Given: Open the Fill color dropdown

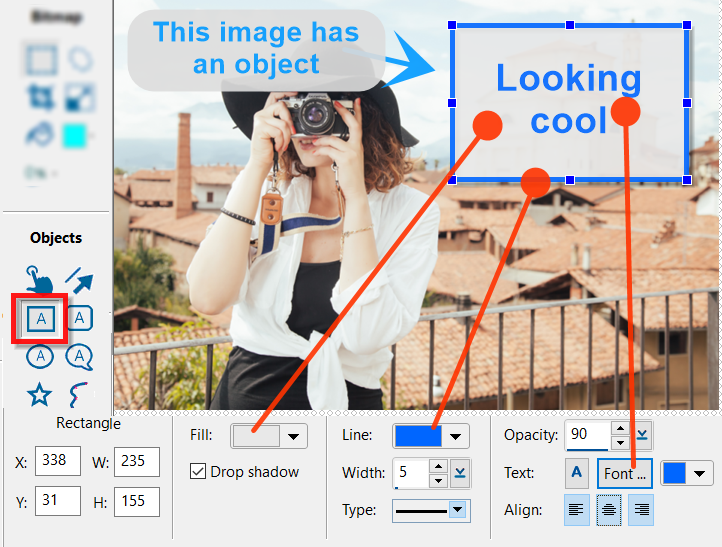Looking at the screenshot, I should coord(295,436).
